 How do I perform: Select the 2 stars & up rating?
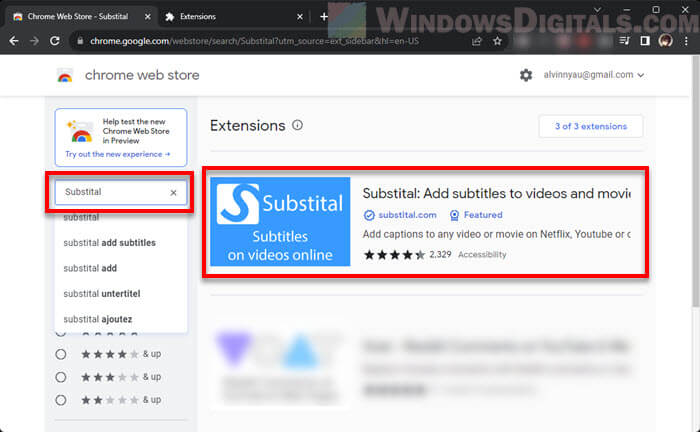(x=61, y=400)
